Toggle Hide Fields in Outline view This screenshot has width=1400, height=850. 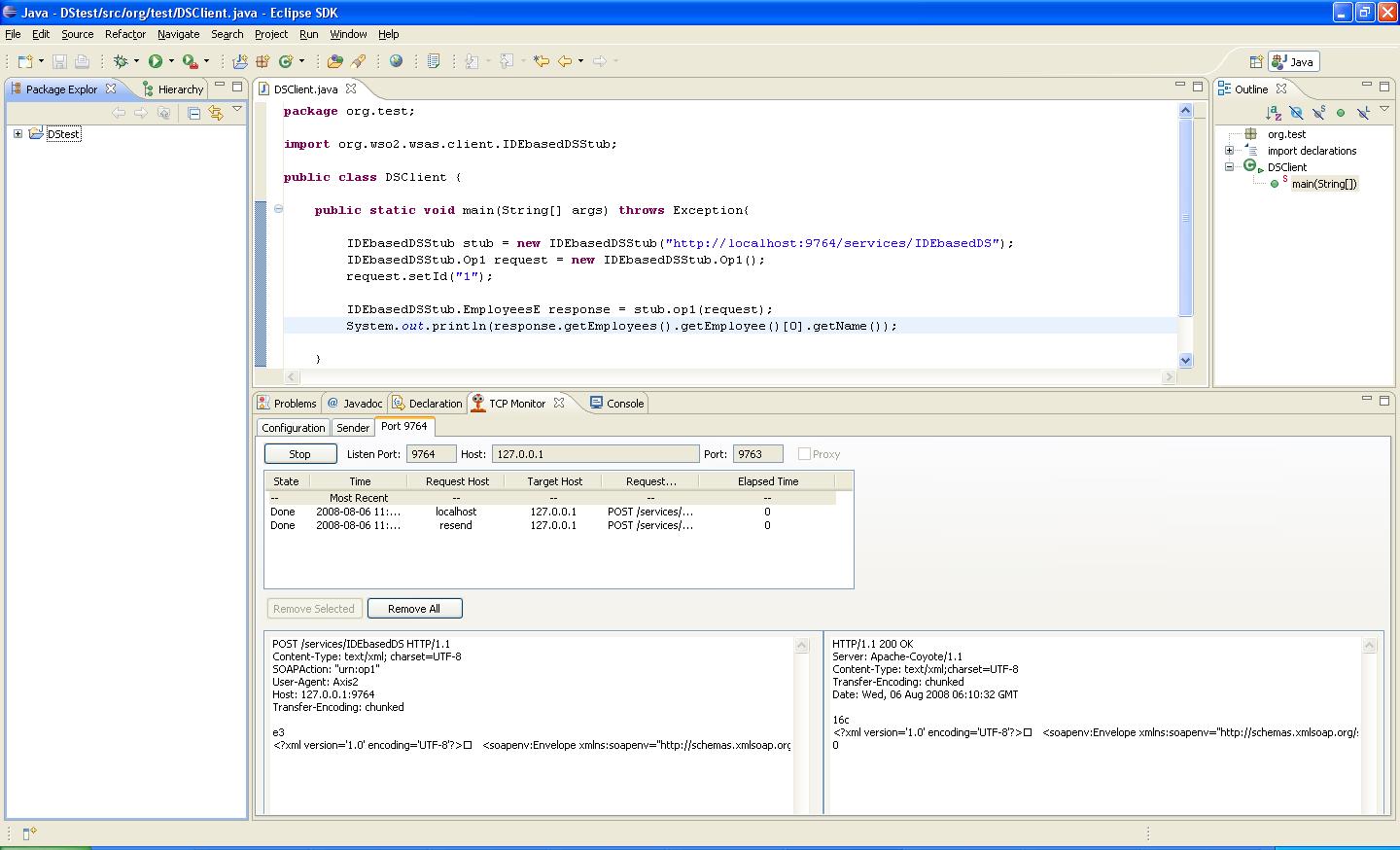click(1296, 113)
